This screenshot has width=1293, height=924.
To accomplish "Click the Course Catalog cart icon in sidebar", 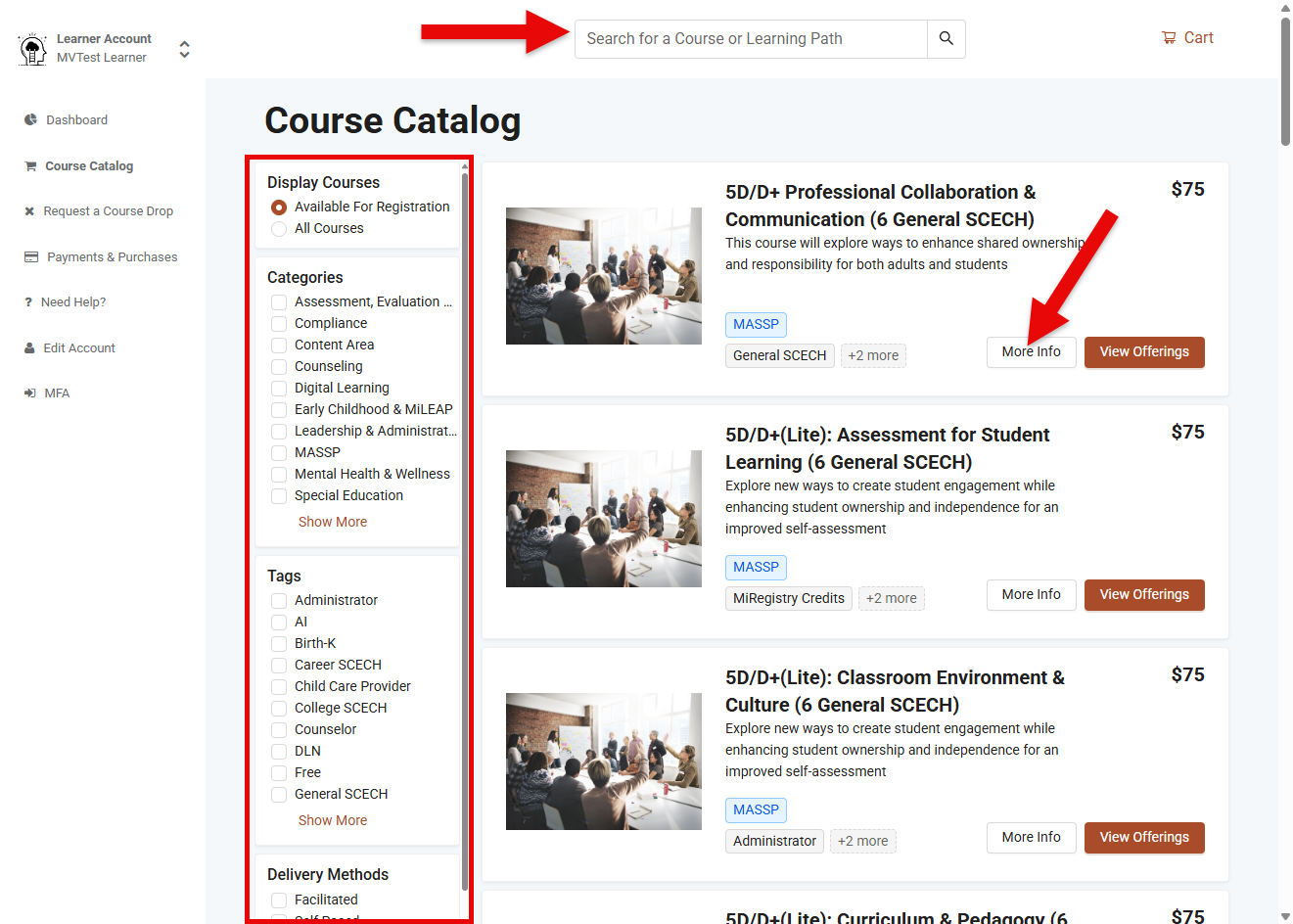I will pos(30,166).
